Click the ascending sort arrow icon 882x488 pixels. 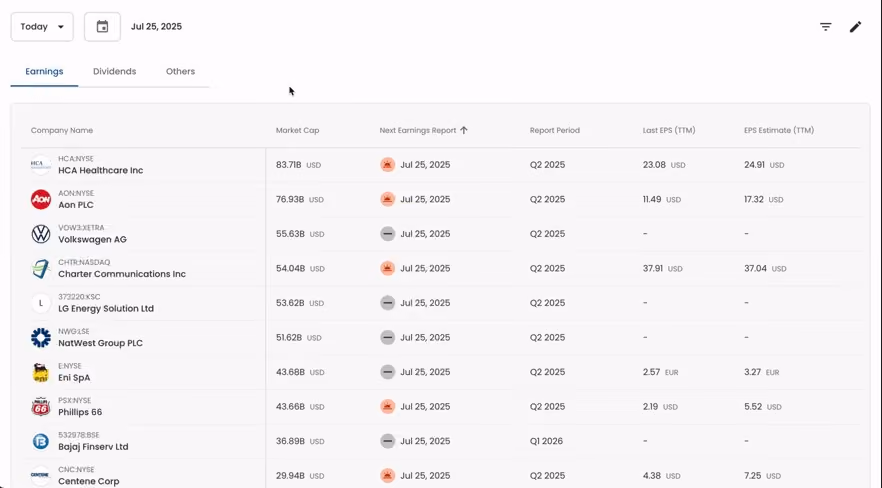tap(464, 130)
